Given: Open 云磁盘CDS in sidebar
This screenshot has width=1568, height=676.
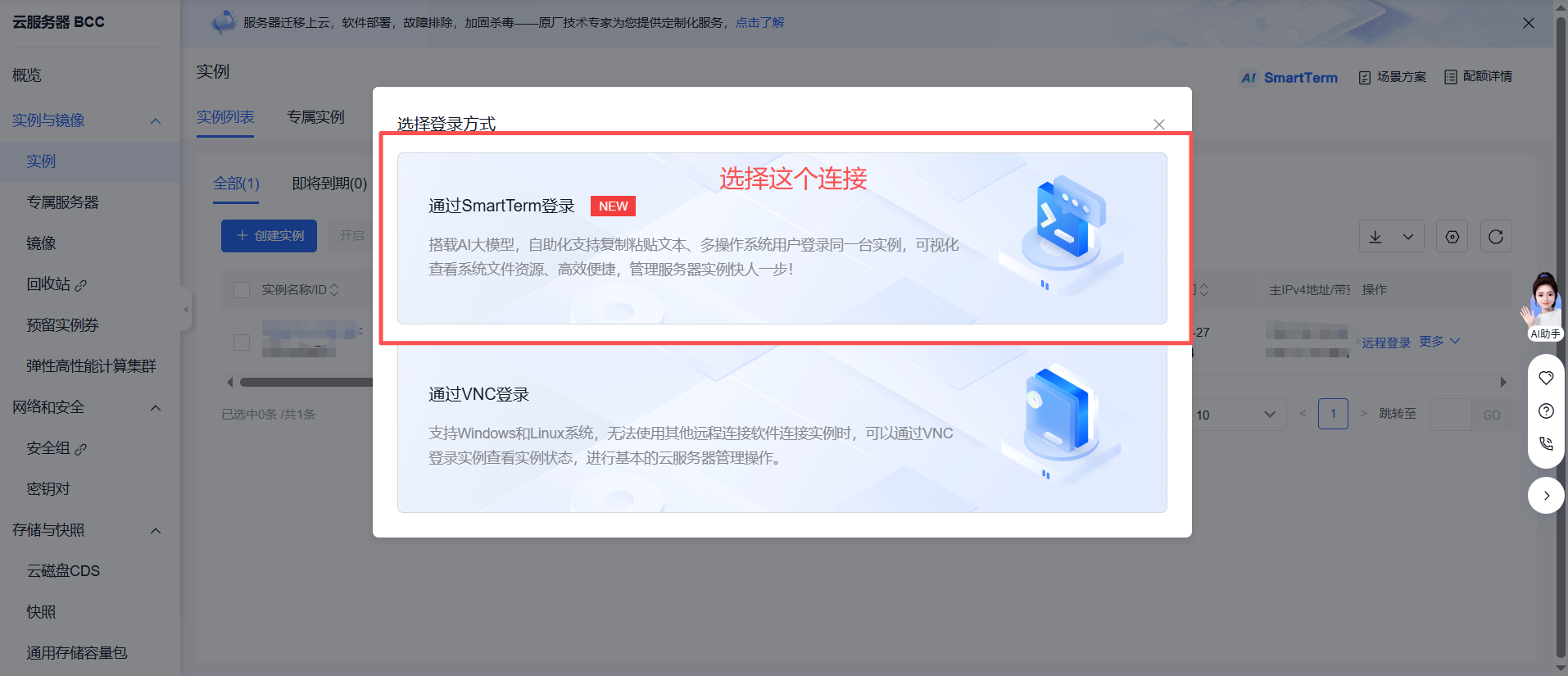Looking at the screenshot, I should point(63,571).
